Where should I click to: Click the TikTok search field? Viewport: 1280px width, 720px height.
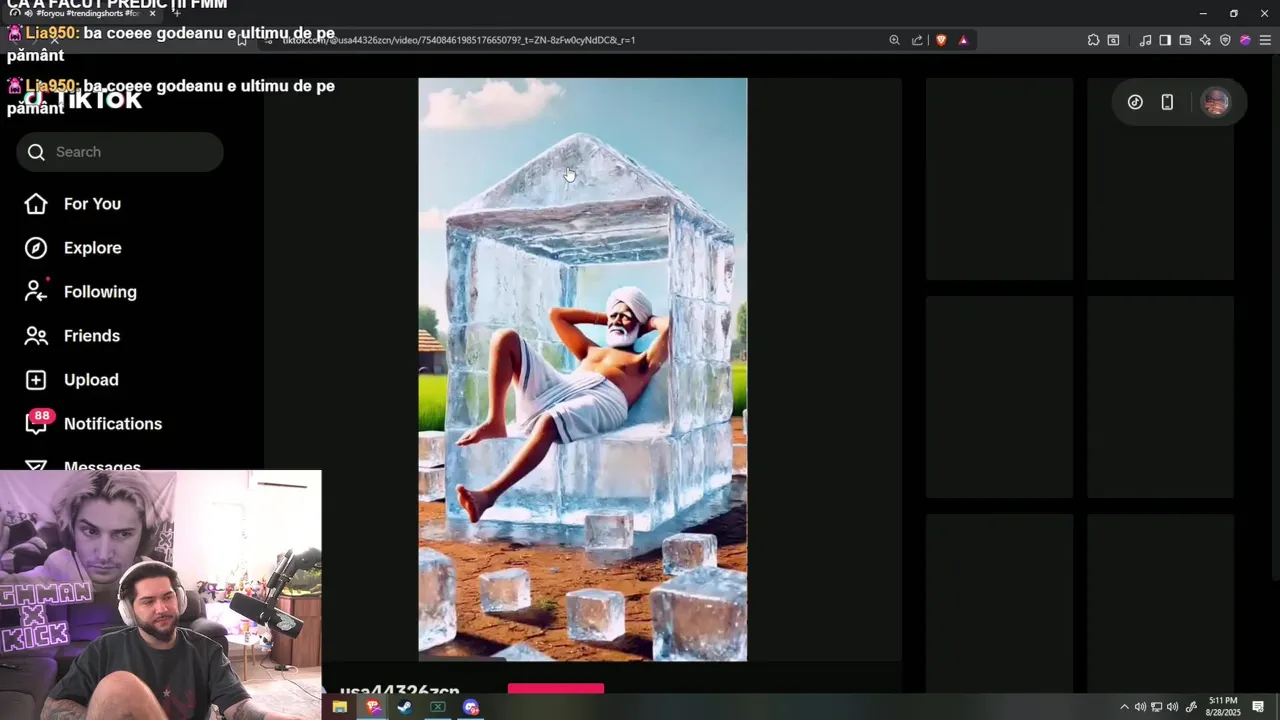pyautogui.click(x=120, y=152)
